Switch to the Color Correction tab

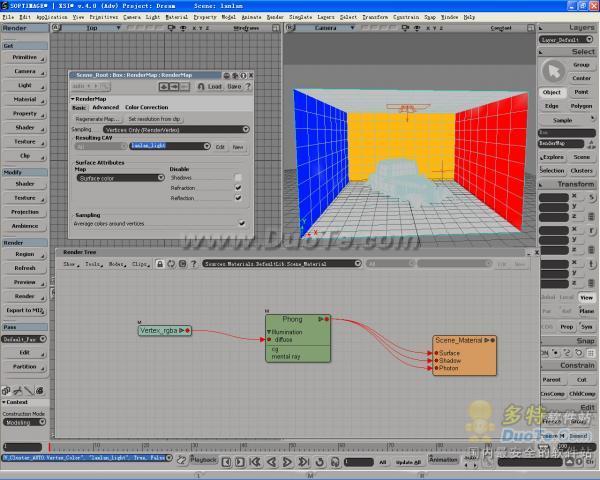click(146, 107)
